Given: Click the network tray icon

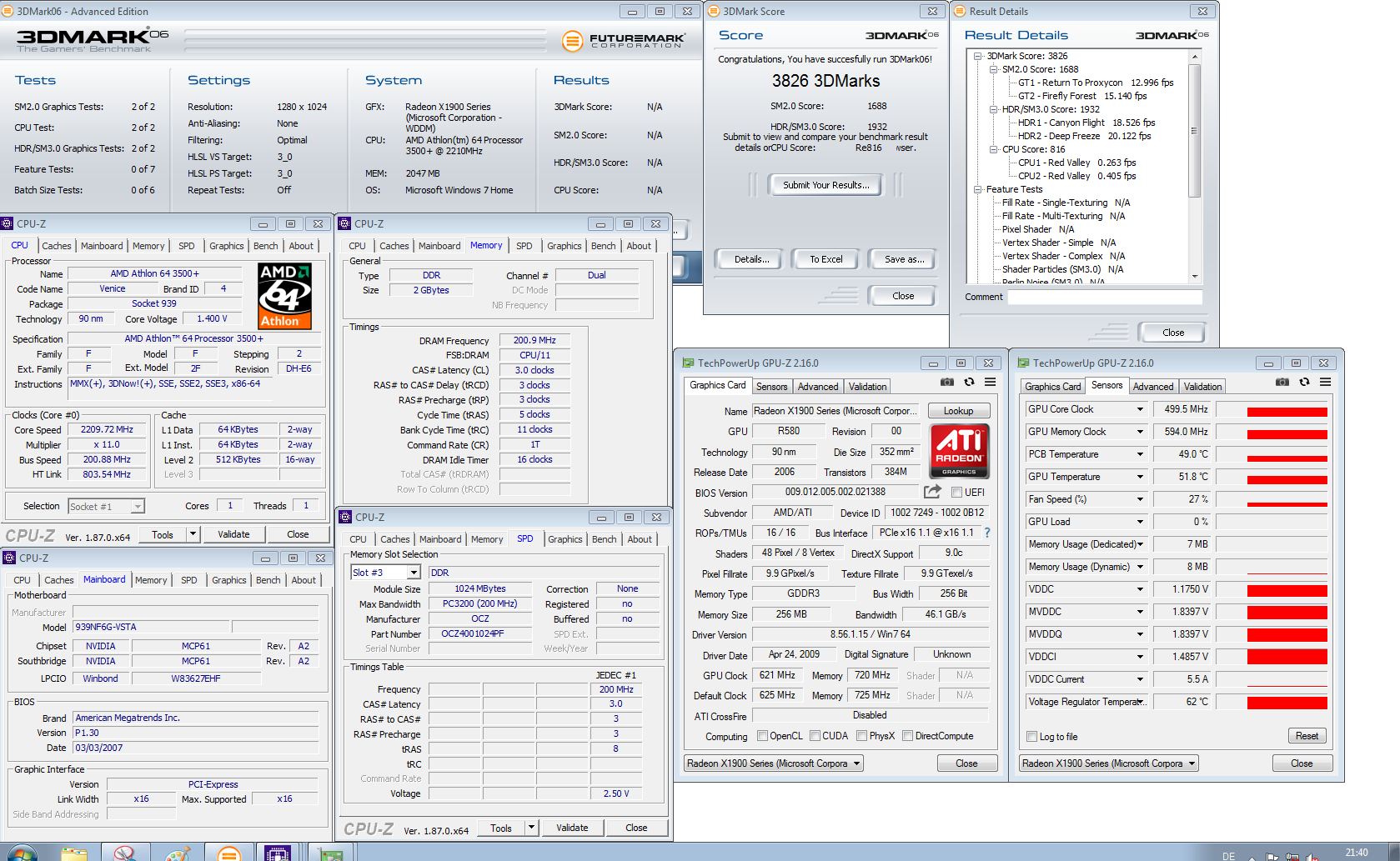Looking at the screenshot, I should 1292,857.
